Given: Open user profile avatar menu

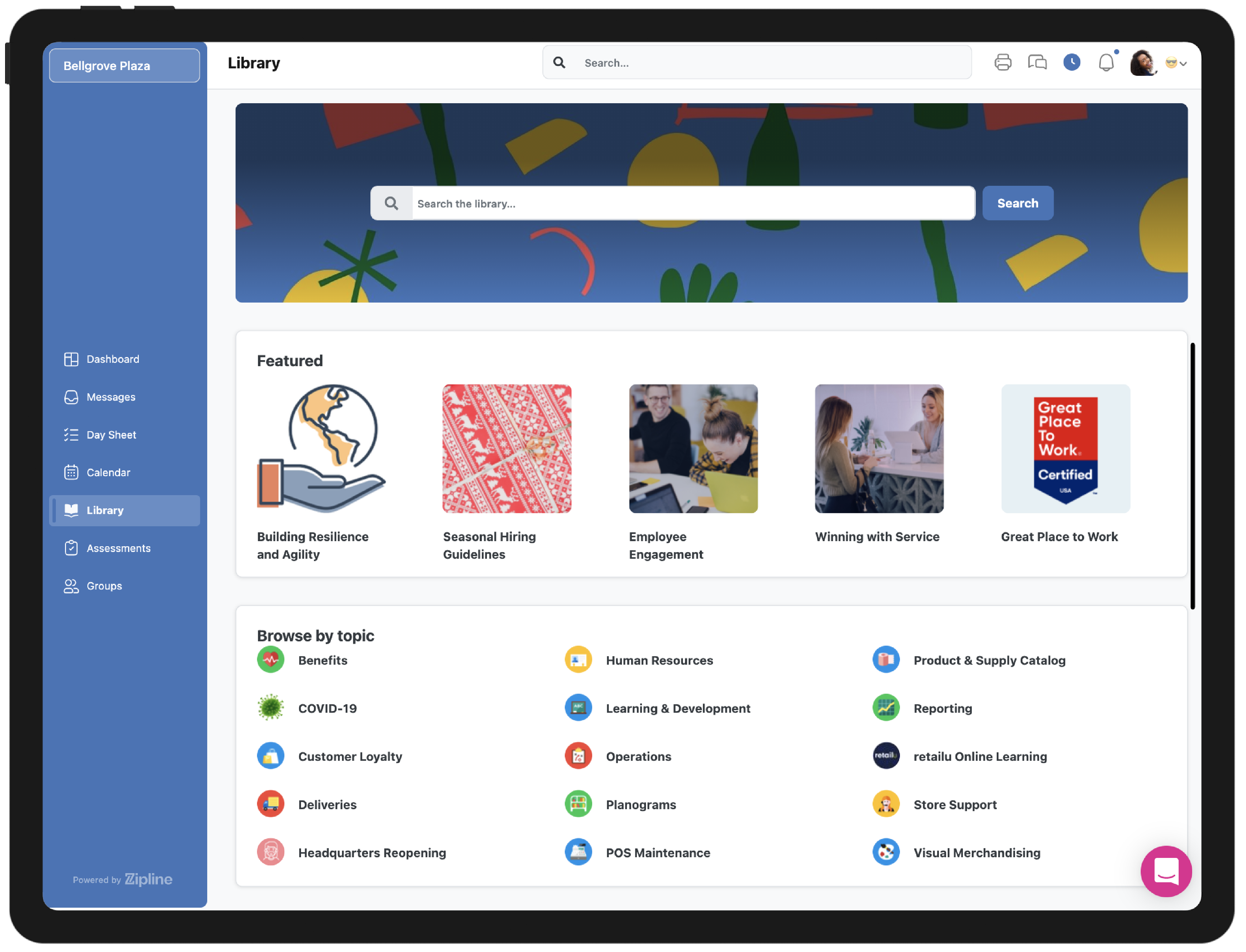Looking at the screenshot, I should (1143, 62).
